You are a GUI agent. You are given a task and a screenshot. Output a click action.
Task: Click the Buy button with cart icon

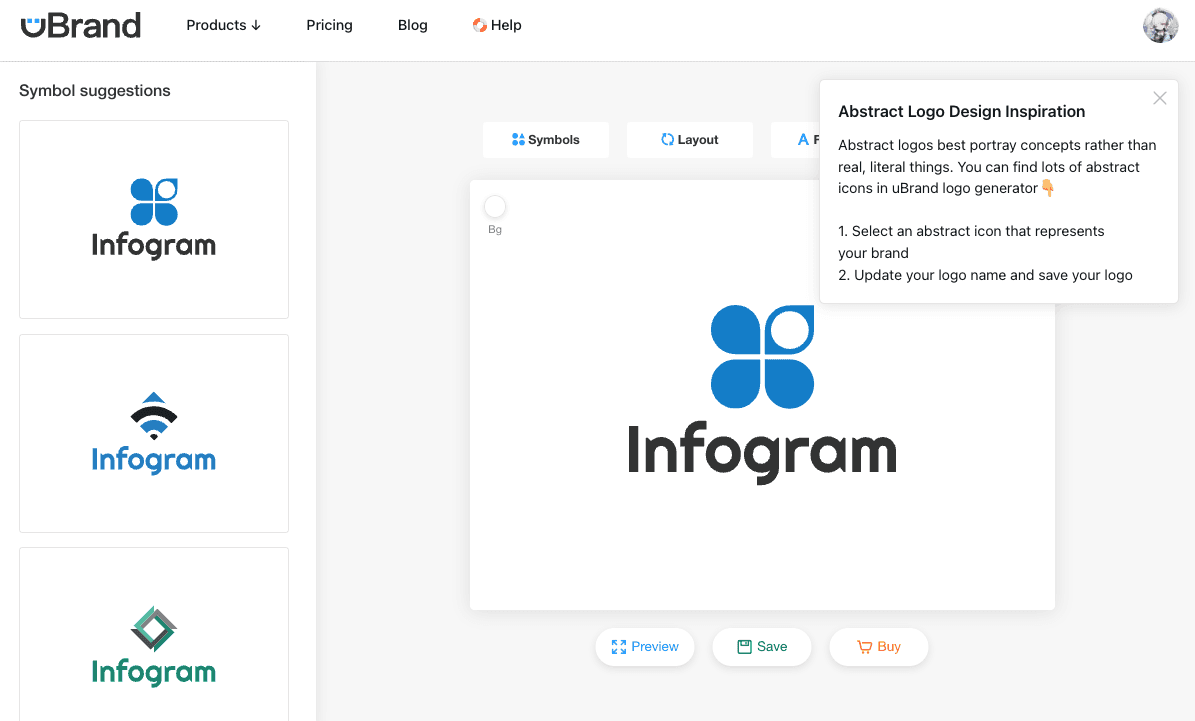[879, 647]
